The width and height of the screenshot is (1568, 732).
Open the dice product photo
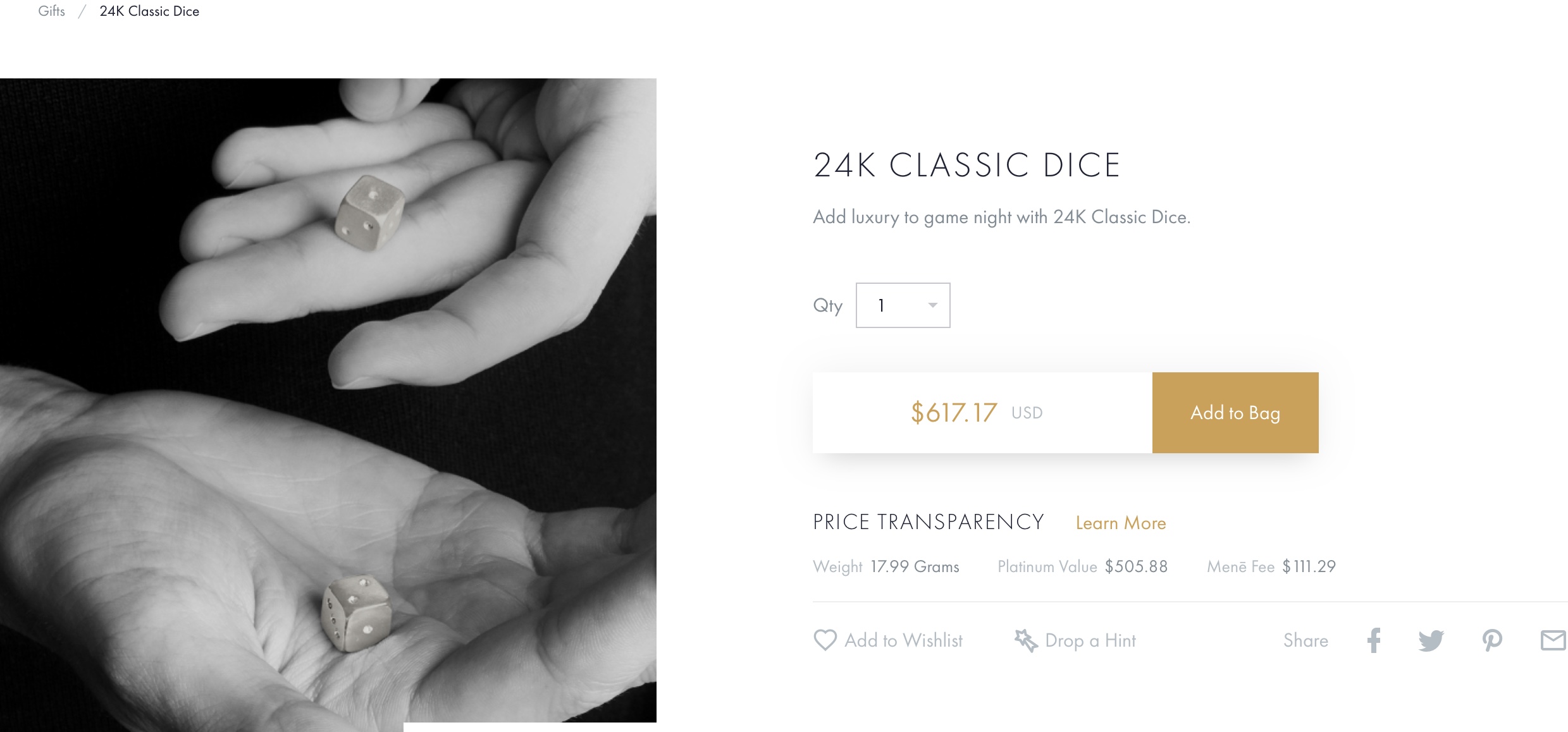[x=328, y=400]
